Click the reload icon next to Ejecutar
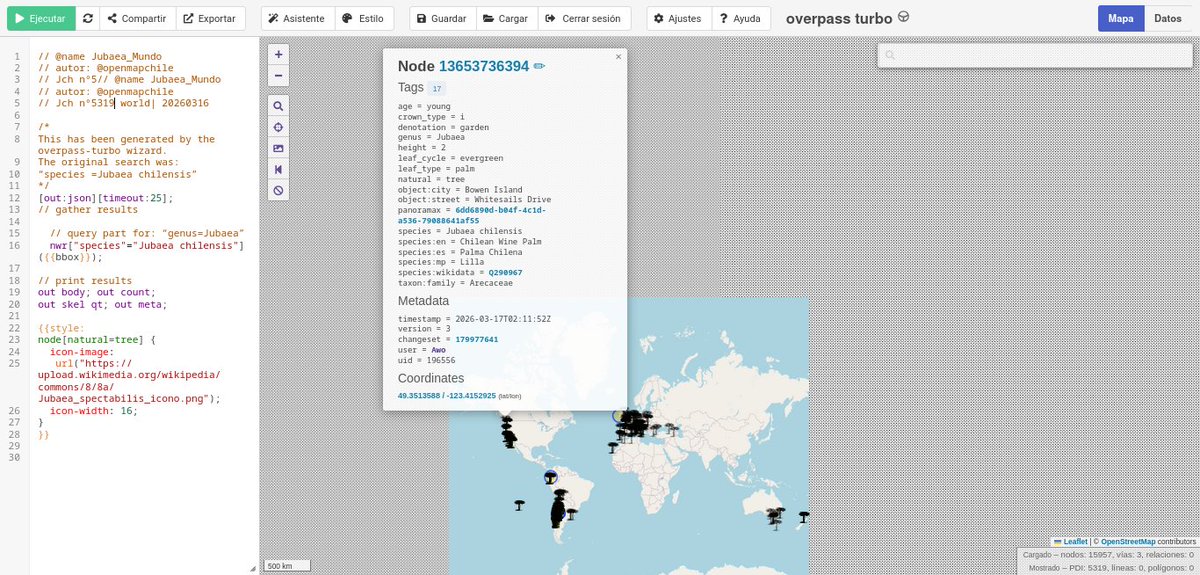 click(88, 18)
